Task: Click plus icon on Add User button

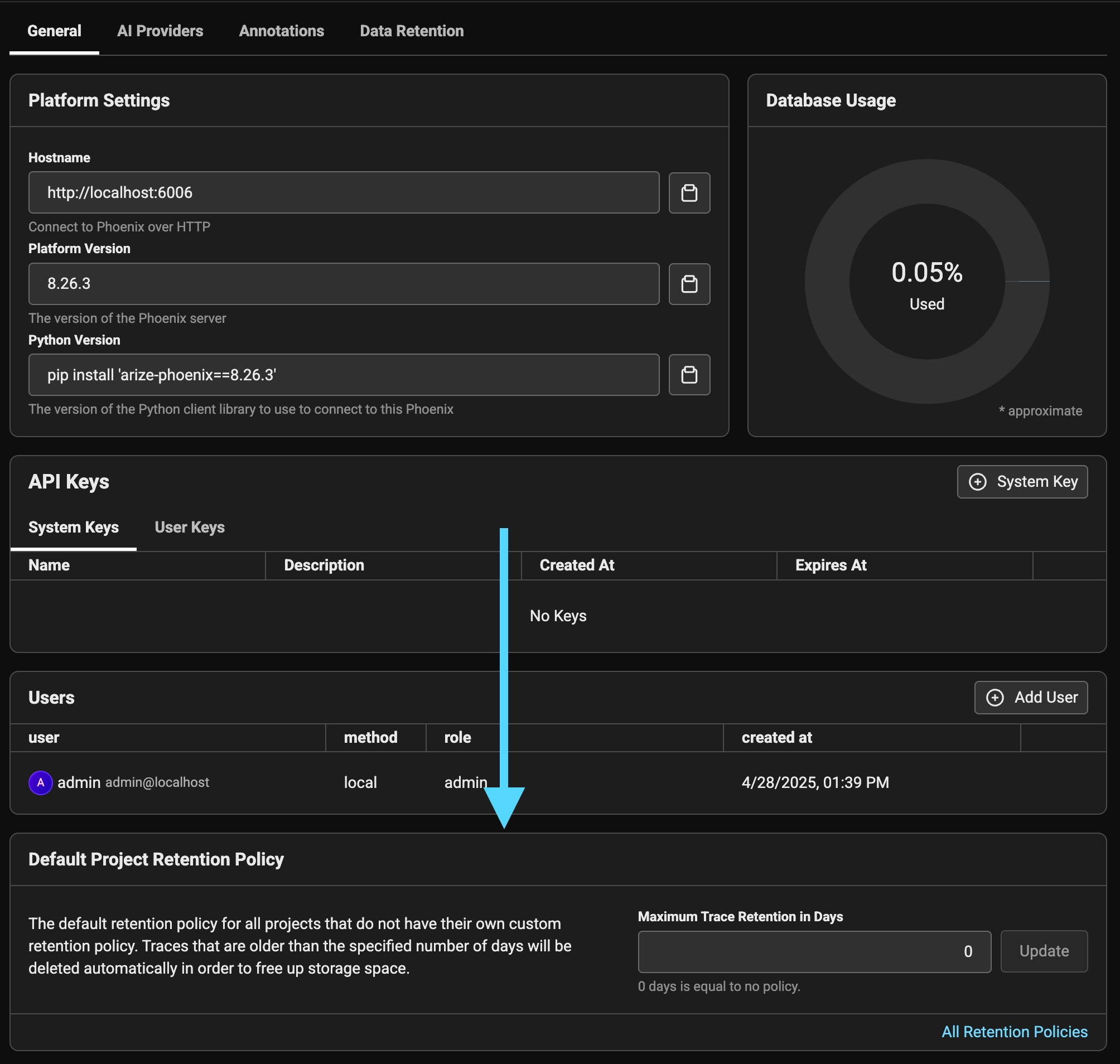Action: click(x=995, y=697)
